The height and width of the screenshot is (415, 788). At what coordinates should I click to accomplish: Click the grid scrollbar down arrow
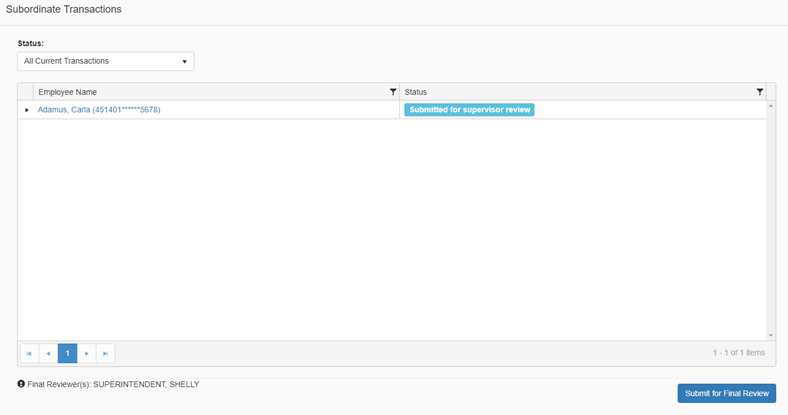click(770, 335)
